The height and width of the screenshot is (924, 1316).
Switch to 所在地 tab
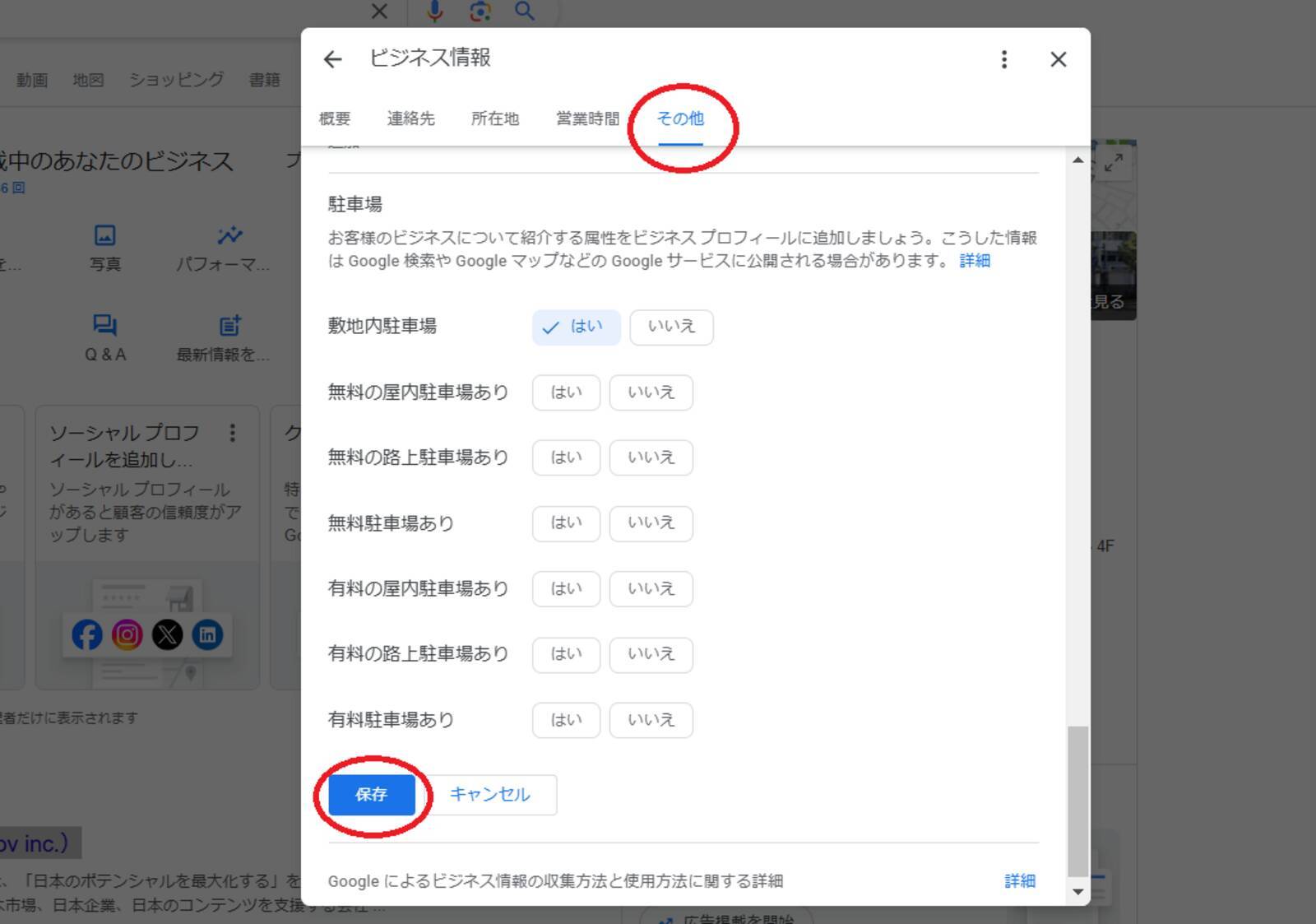[495, 118]
